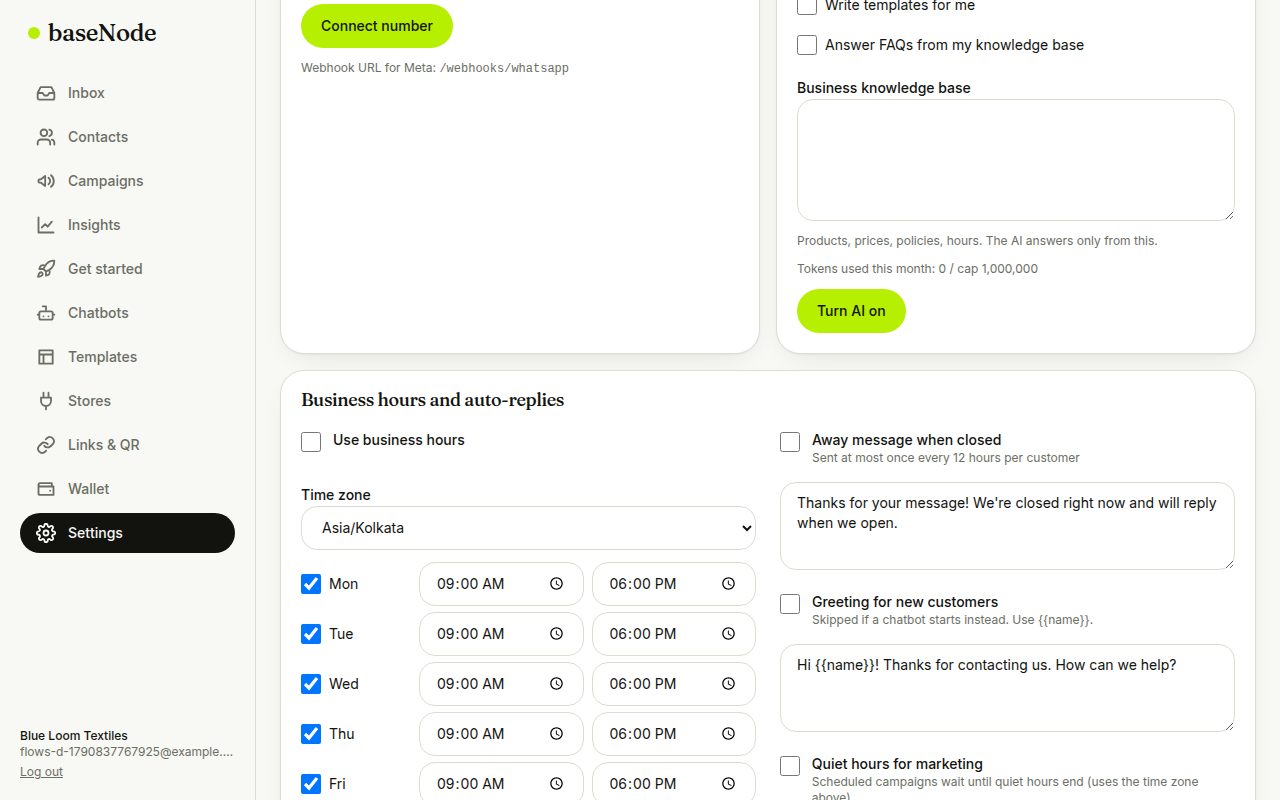Open the Mon opening time clock picker
1280x800 pixels.
(x=556, y=584)
